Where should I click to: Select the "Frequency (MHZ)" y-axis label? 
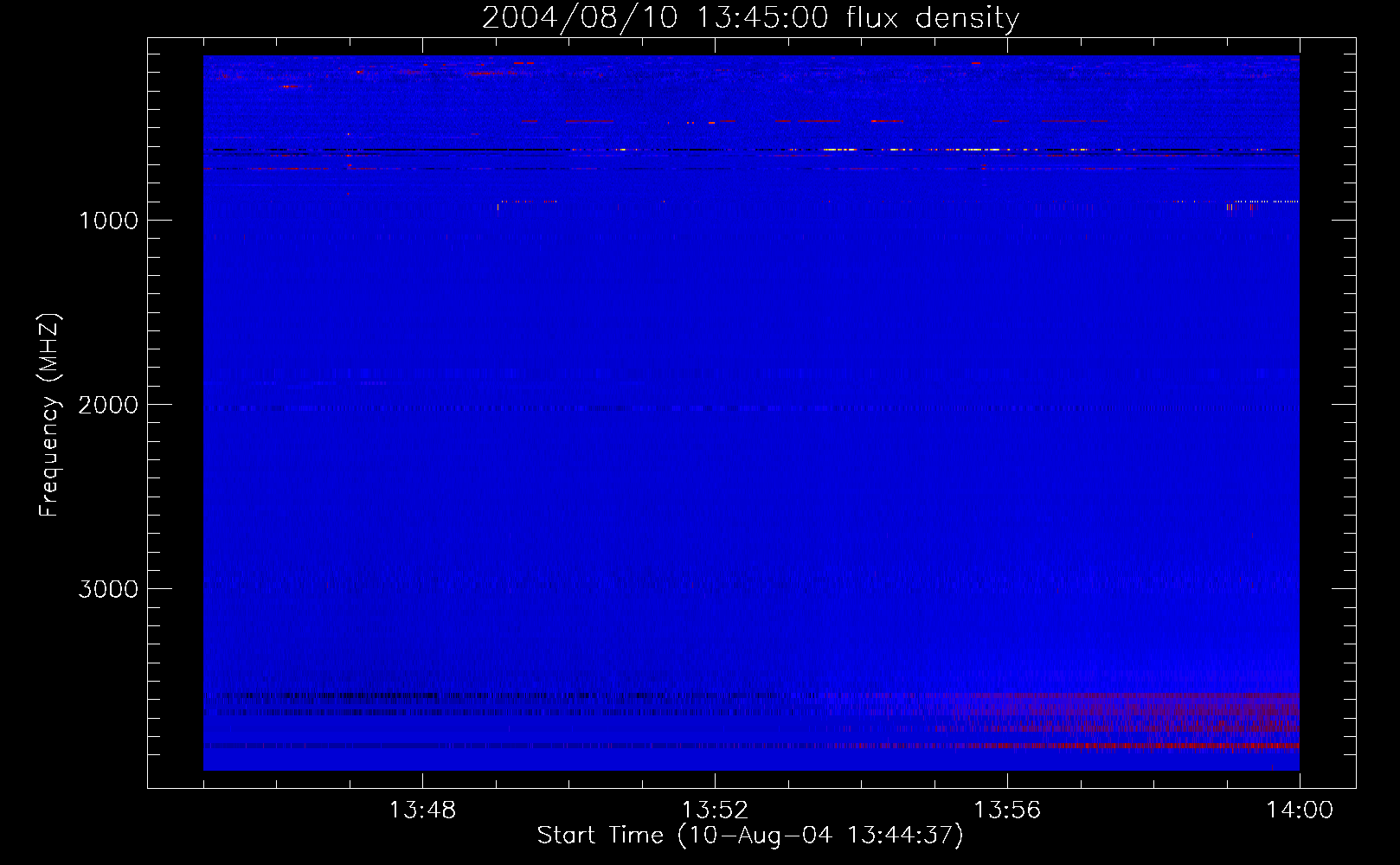[50, 415]
